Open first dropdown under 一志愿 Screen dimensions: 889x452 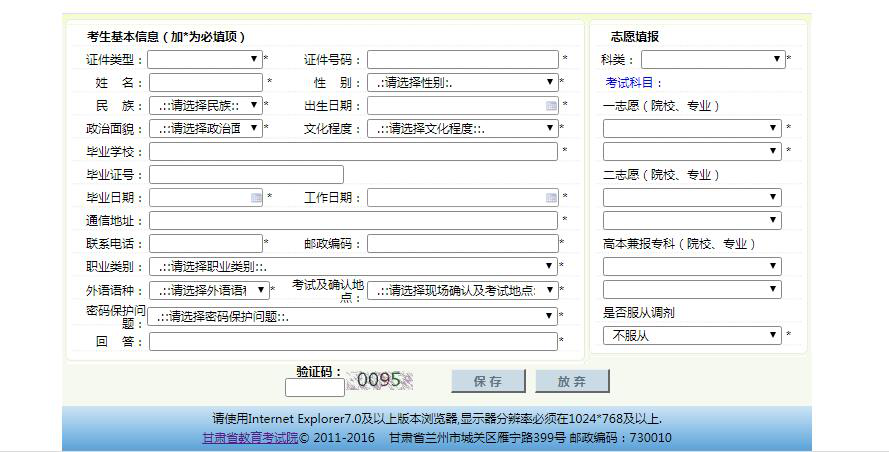(692, 128)
